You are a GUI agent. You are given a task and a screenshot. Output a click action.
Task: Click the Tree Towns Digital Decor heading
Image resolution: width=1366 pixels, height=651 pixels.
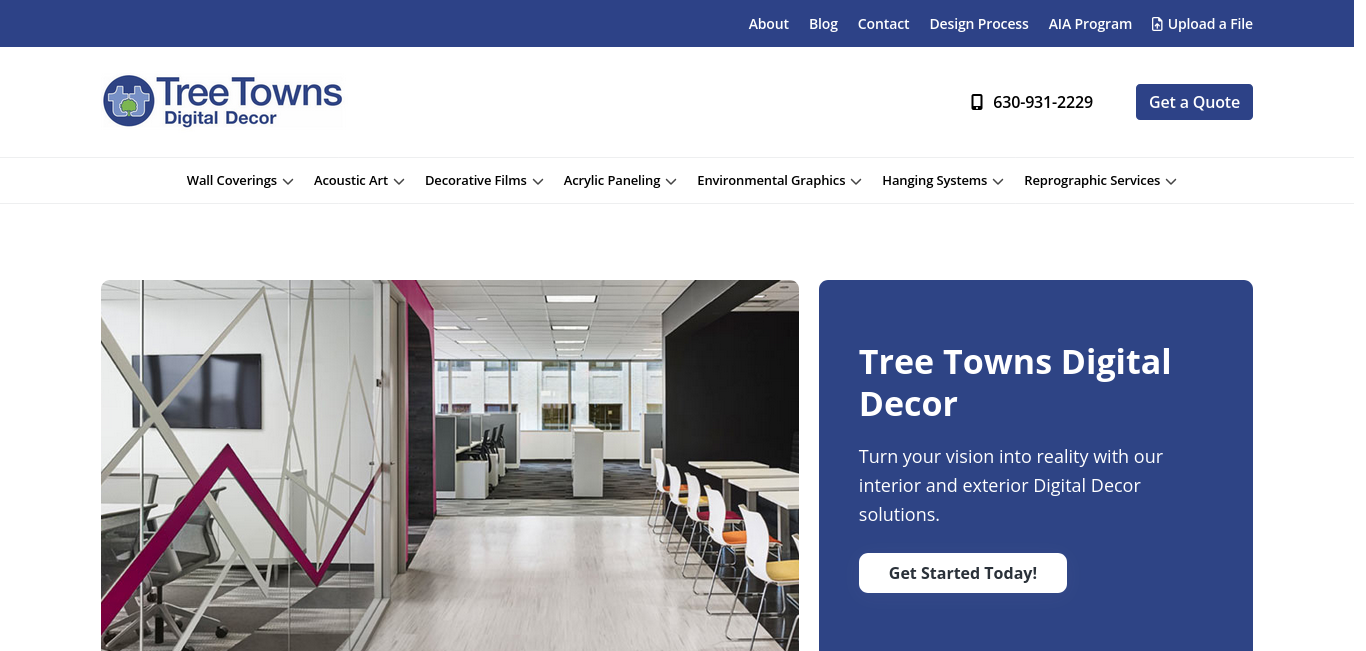coord(1015,382)
